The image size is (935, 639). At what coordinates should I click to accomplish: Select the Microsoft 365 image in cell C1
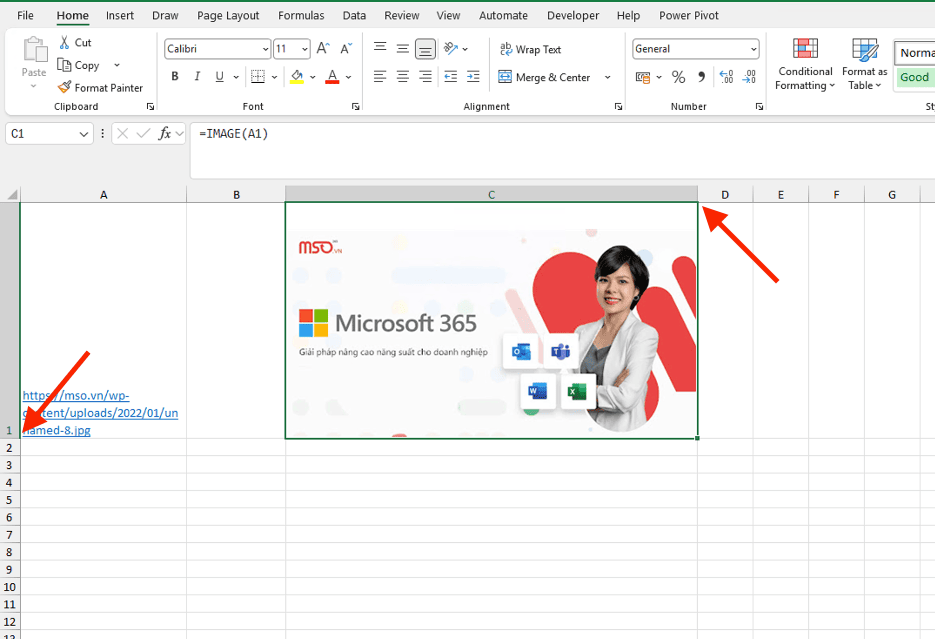click(491, 321)
